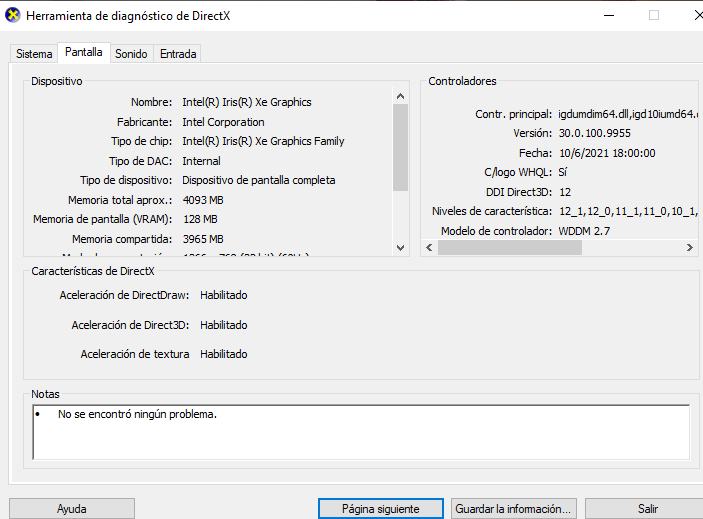Switch to the Sistema tab
The width and height of the screenshot is (703, 519).
click(x=34, y=54)
